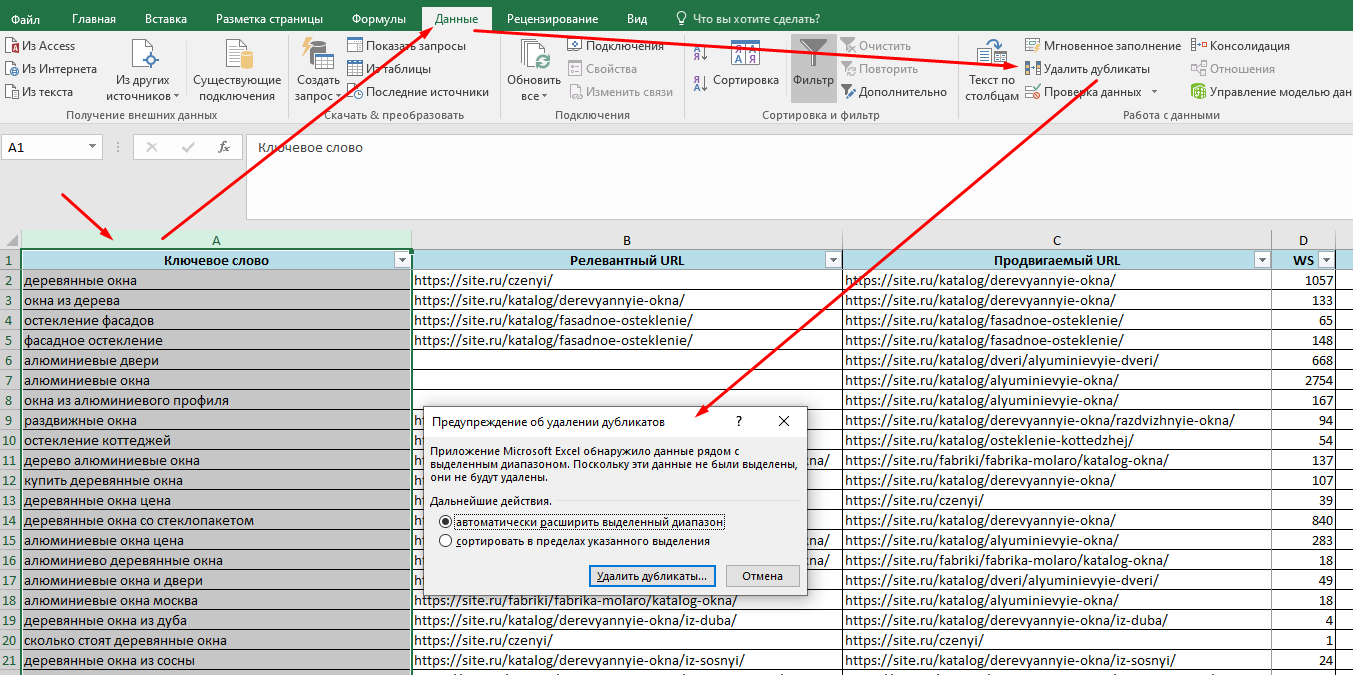Sort descending Z to A

[702, 86]
